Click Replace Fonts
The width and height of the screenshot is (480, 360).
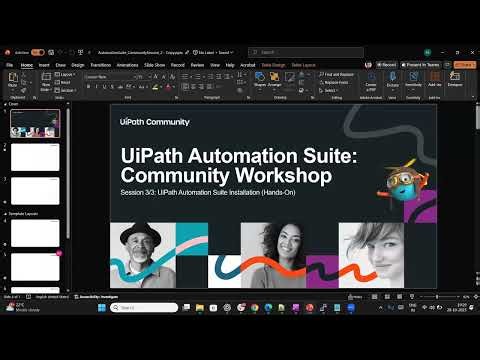333,82
